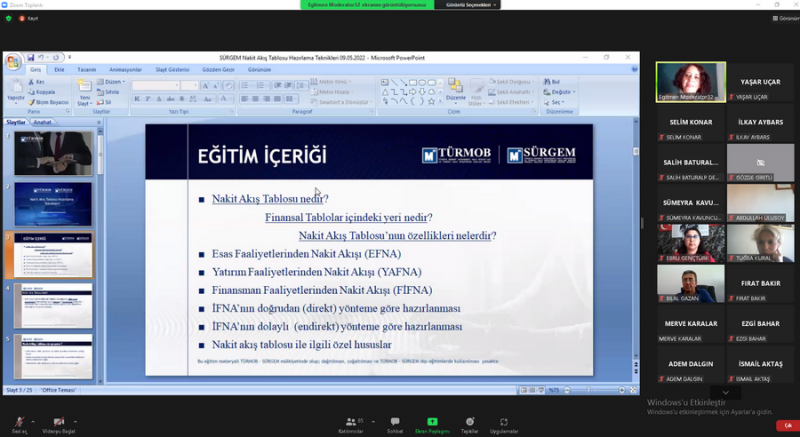Open the Tepkiler reactions menu
Screen dimensions: 800x437
click(x=469, y=422)
